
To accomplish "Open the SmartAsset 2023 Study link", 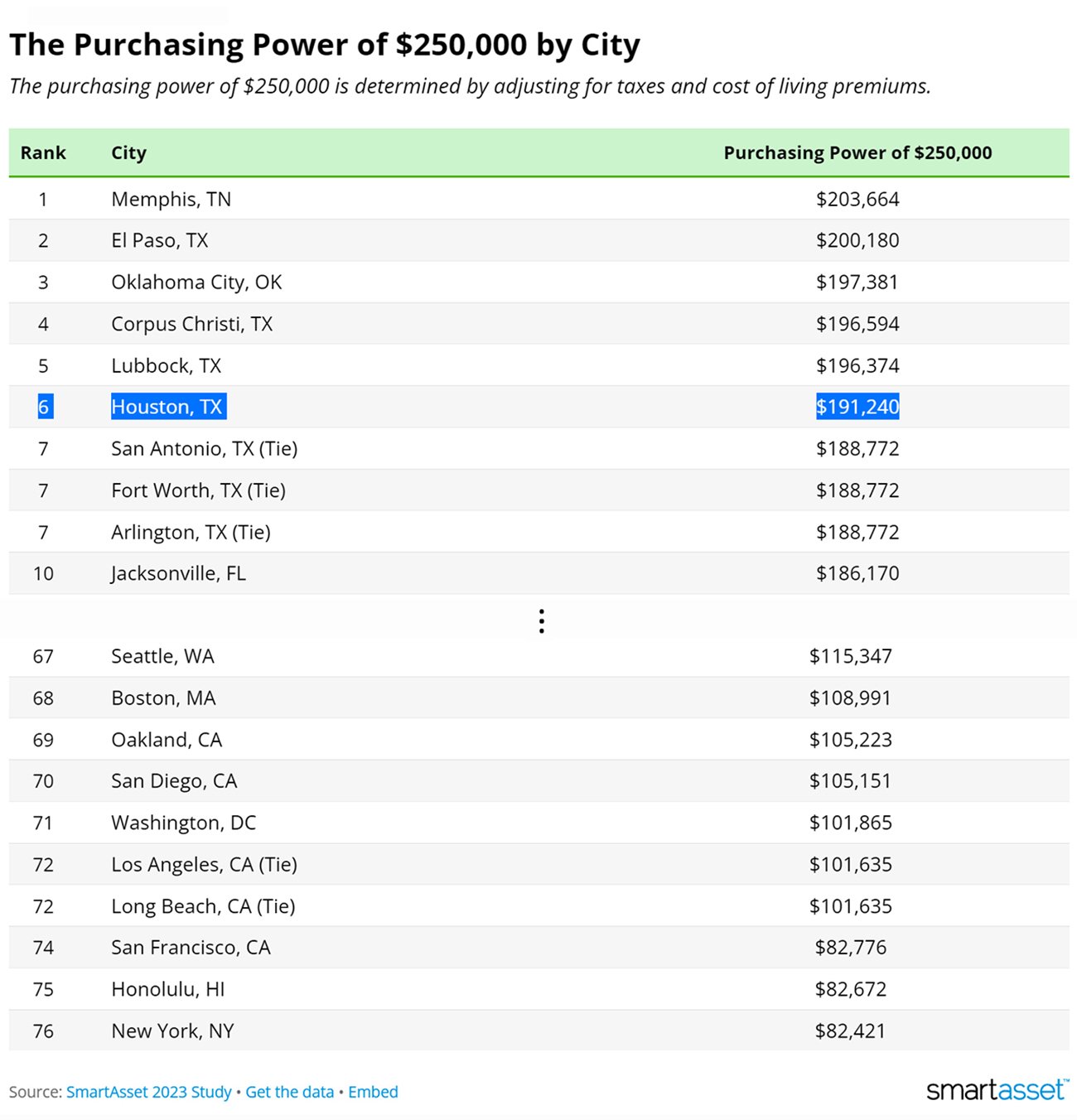I will click(x=148, y=1092).
